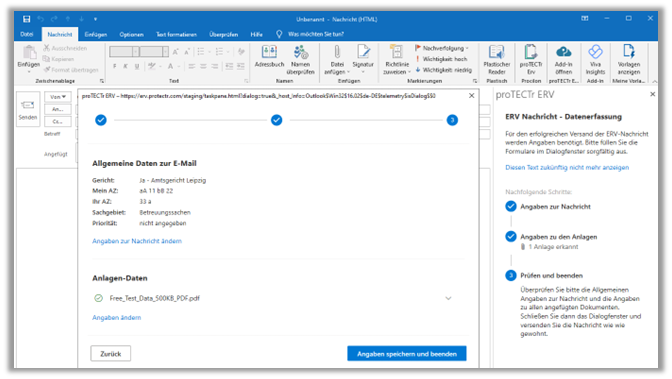Expand the Free_Test_Data_500KB_PDF.pdf attachment details

coord(448,298)
